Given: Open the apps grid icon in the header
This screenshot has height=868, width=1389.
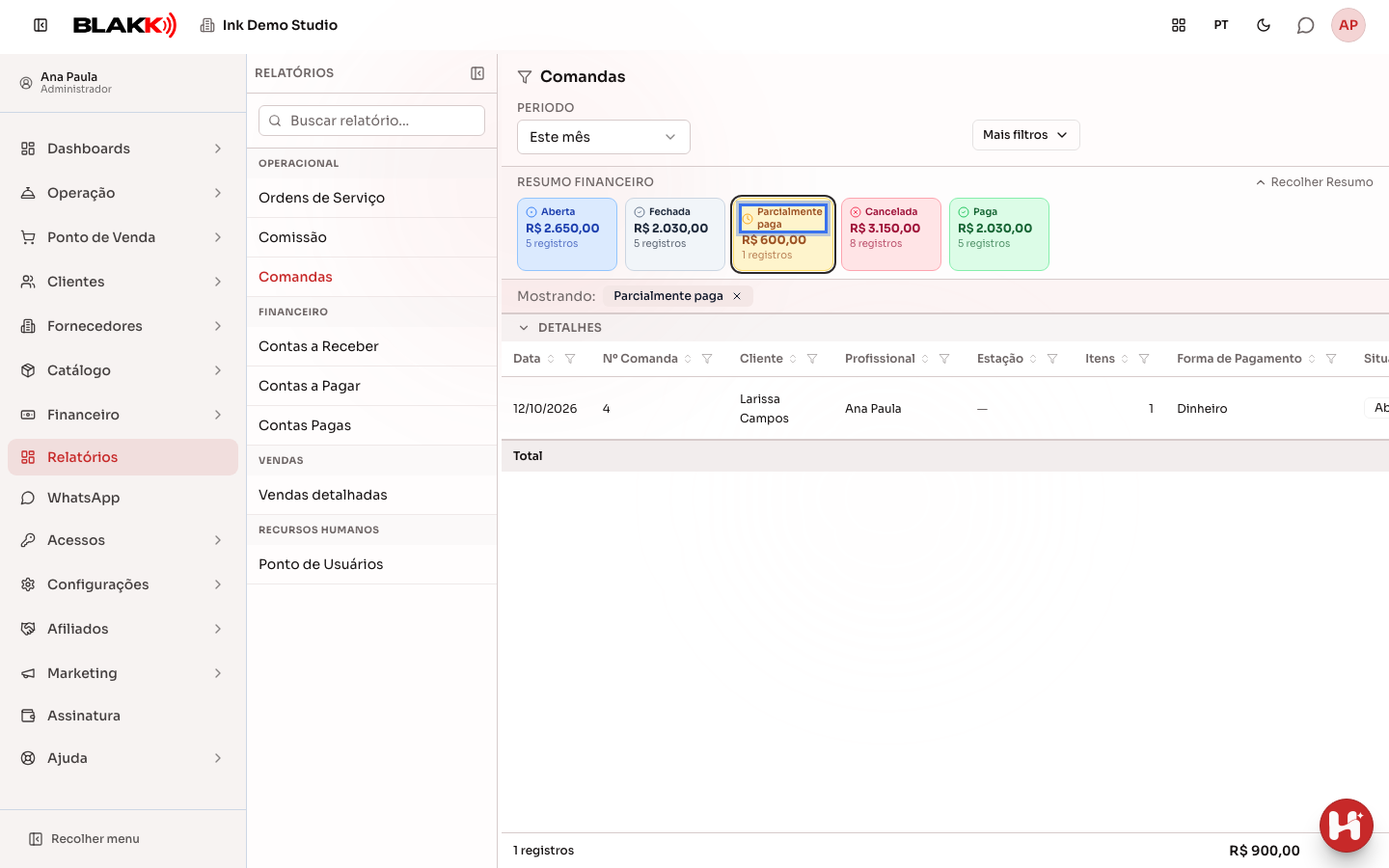Looking at the screenshot, I should click(1179, 25).
